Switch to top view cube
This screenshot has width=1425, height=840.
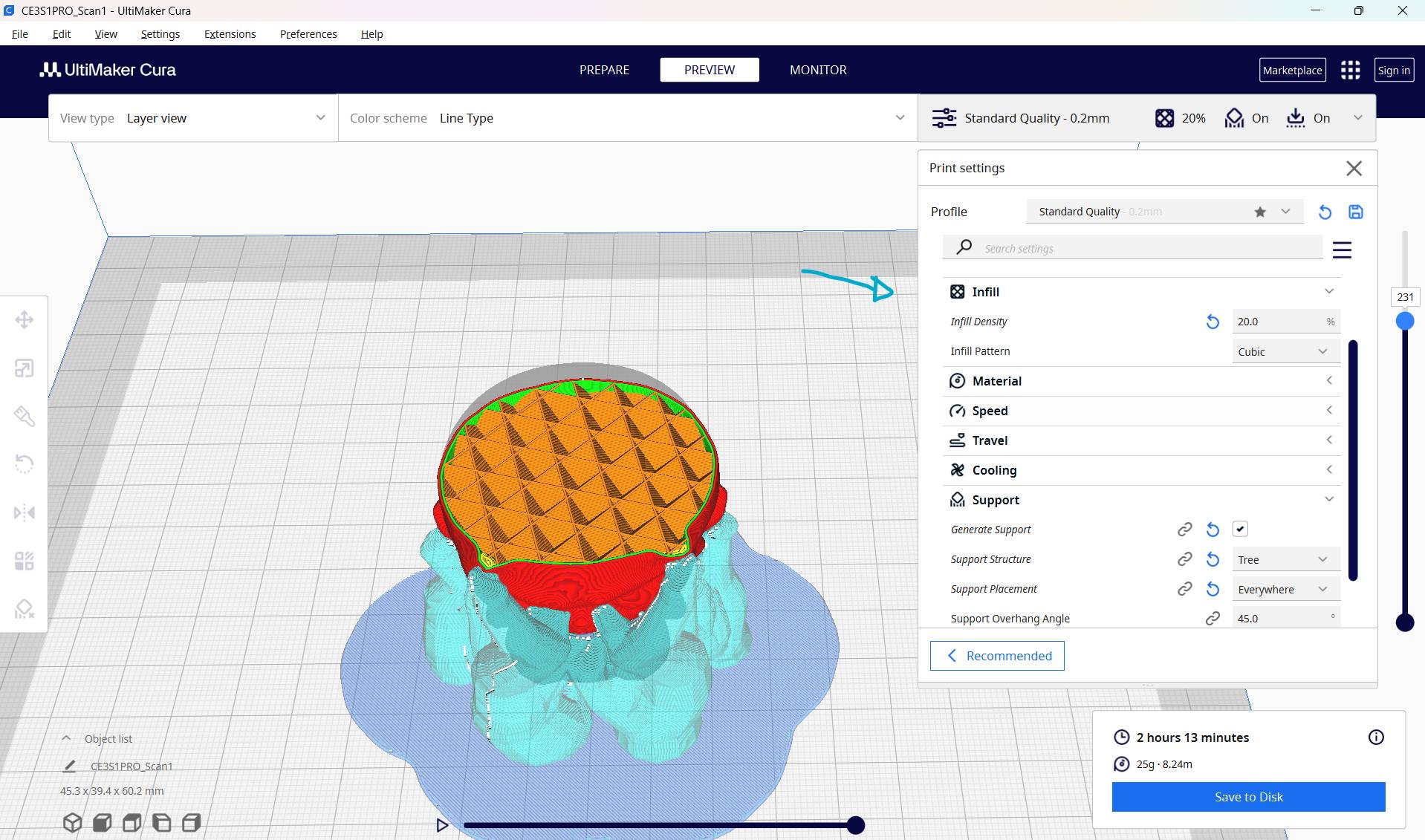(132, 822)
